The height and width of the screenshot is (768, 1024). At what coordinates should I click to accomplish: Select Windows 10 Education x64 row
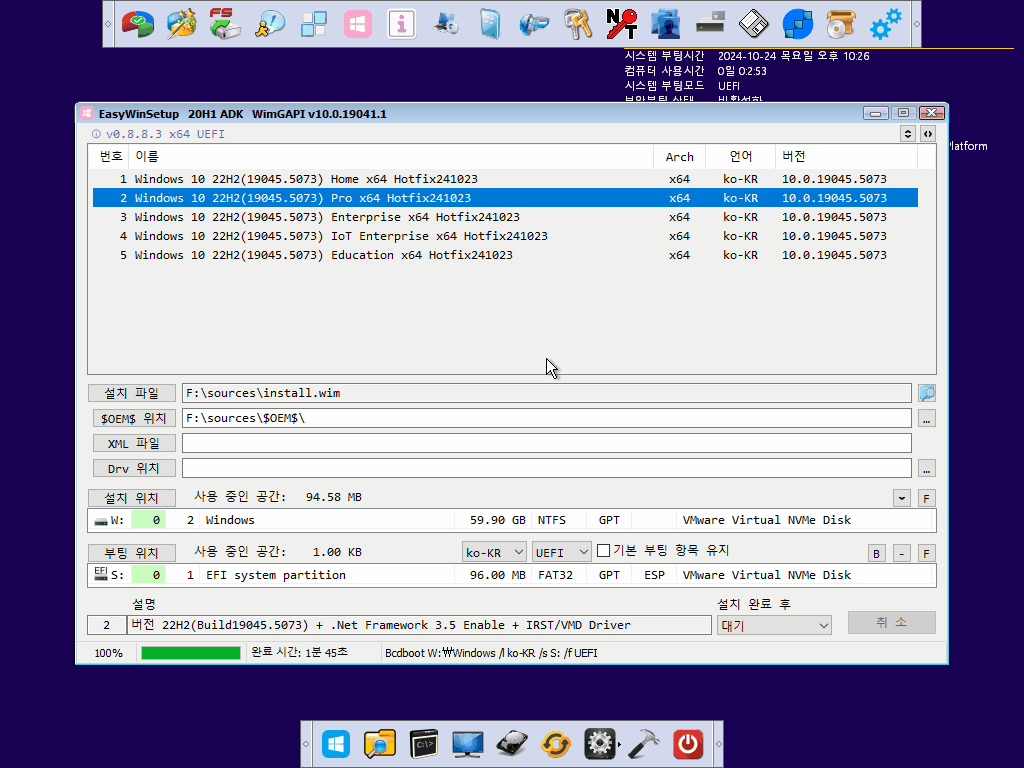point(505,255)
